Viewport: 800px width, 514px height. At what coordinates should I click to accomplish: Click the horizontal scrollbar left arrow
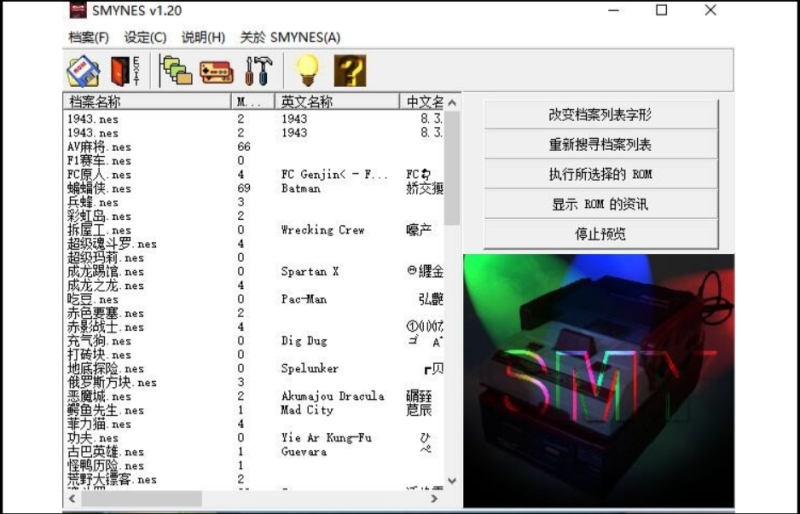(x=71, y=498)
